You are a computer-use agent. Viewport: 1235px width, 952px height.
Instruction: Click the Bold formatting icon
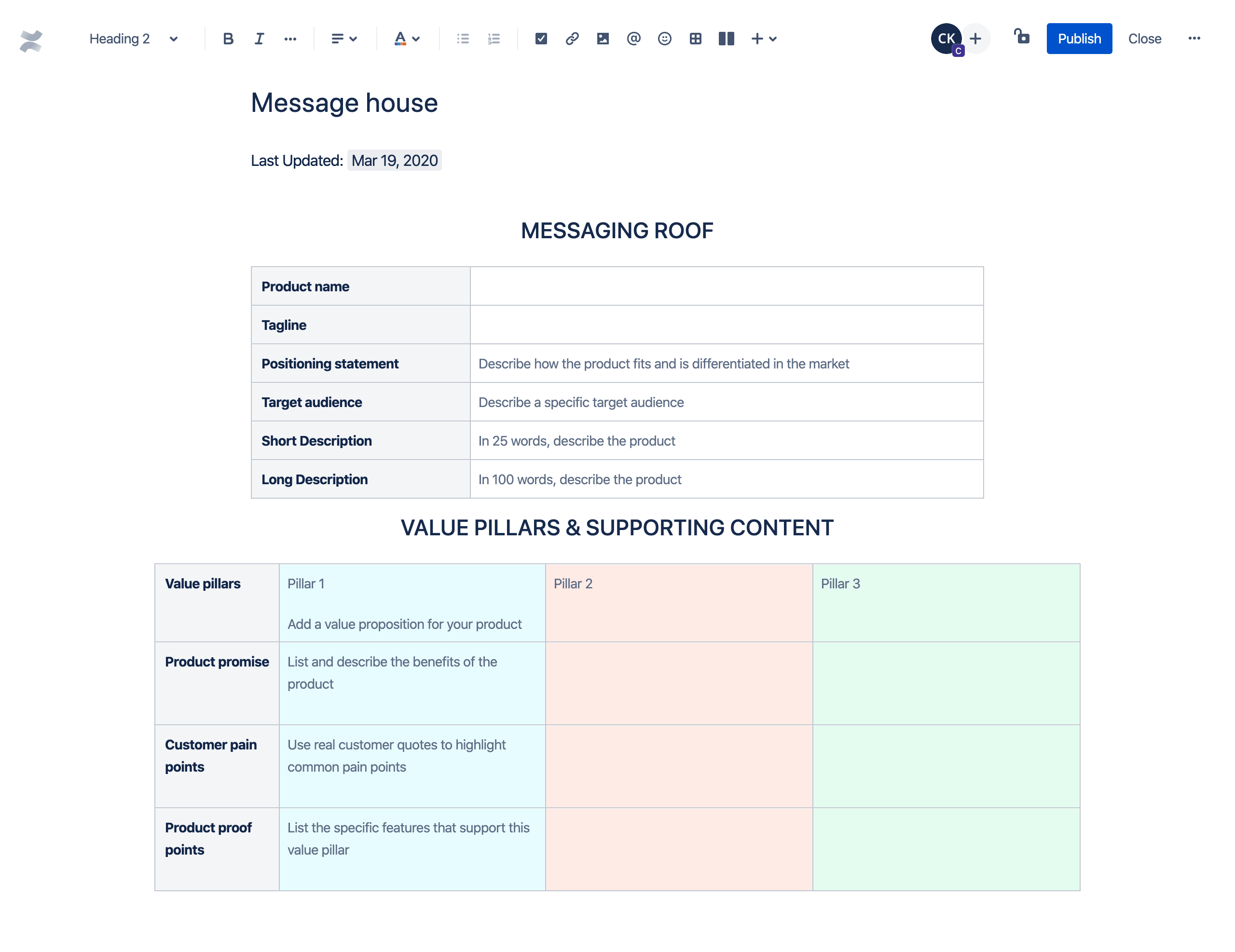[x=227, y=39]
